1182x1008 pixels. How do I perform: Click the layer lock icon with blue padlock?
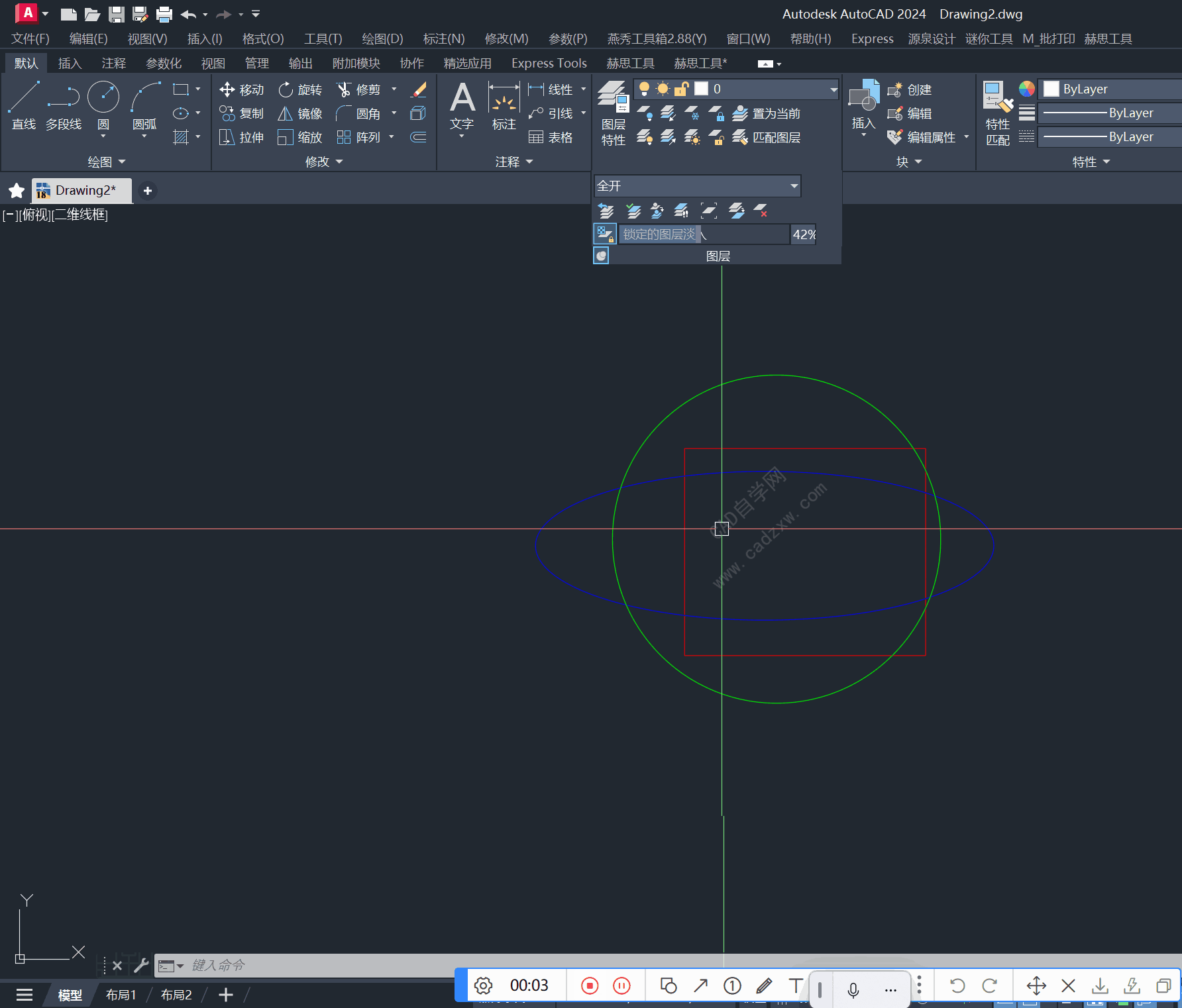(x=716, y=113)
